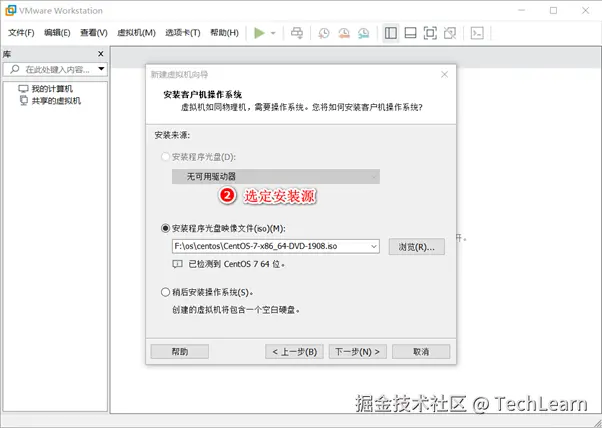Click the 已检测到 CentOS 7 64 位 text

pyautogui.click(x=237, y=264)
